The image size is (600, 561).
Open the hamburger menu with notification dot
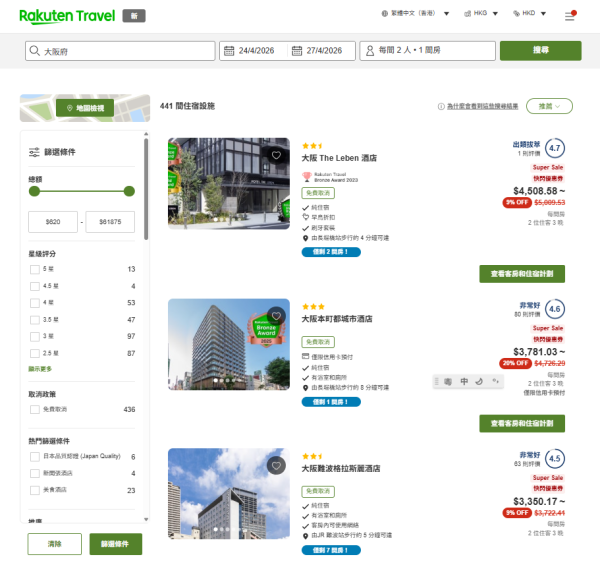570,16
